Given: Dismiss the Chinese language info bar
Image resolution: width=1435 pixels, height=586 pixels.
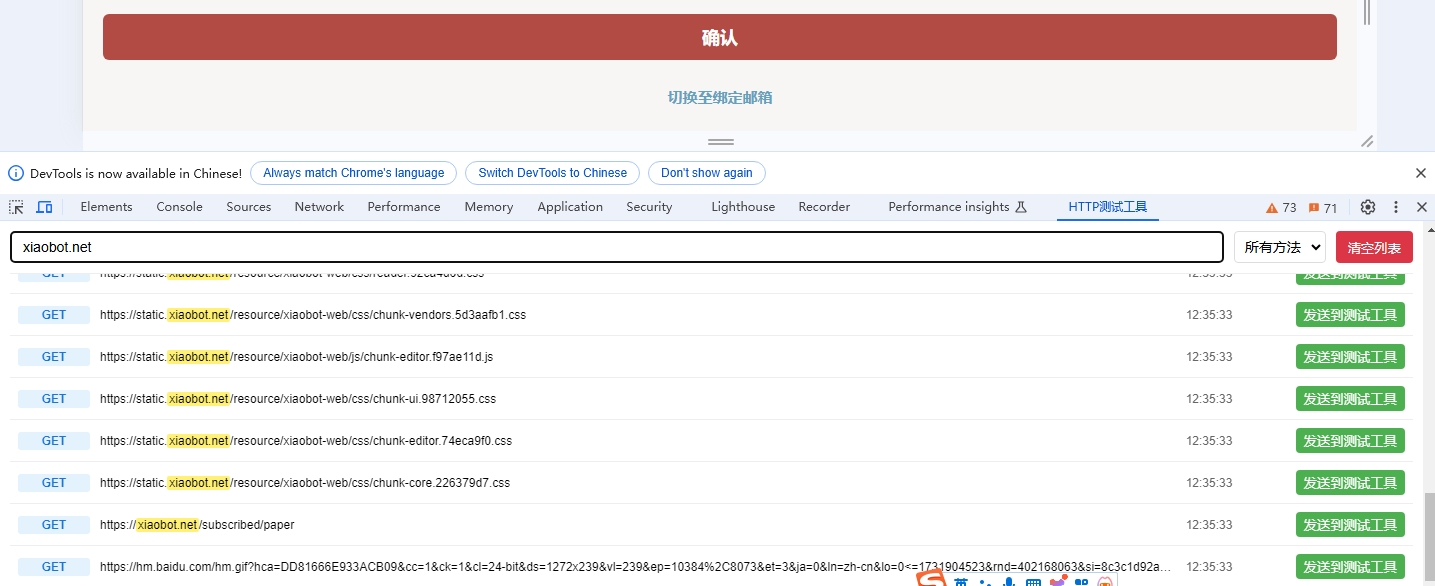Looking at the screenshot, I should pyautogui.click(x=1421, y=173).
